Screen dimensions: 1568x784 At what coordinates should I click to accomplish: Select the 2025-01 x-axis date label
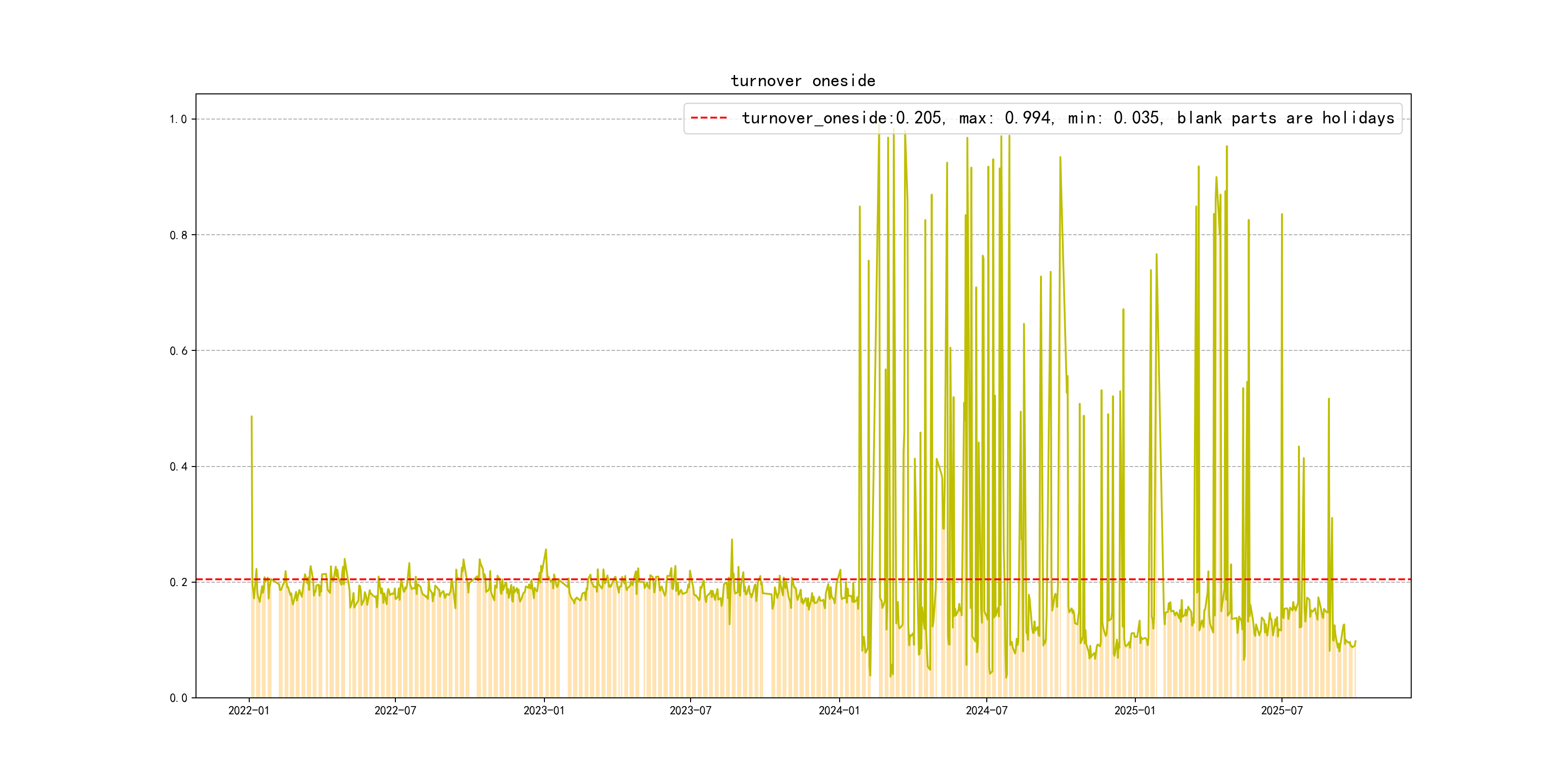(1134, 710)
